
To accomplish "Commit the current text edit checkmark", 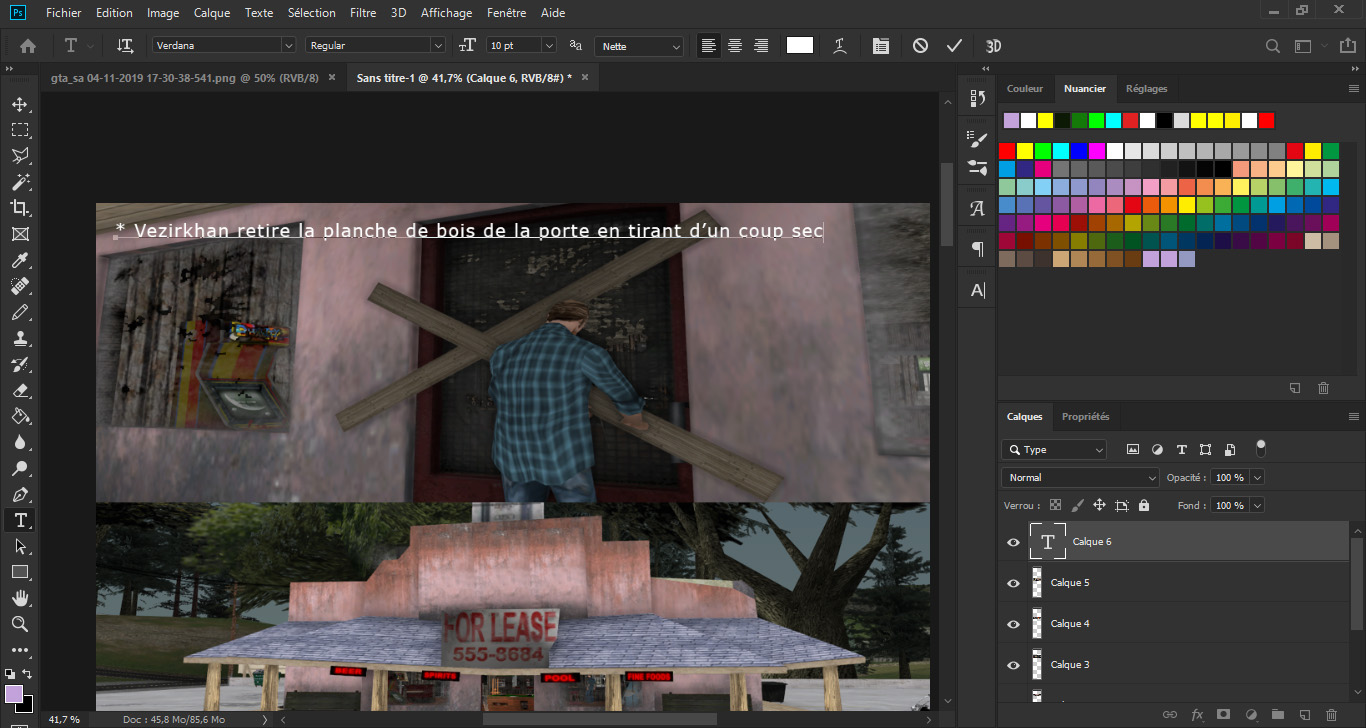I will pyautogui.click(x=954, y=45).
